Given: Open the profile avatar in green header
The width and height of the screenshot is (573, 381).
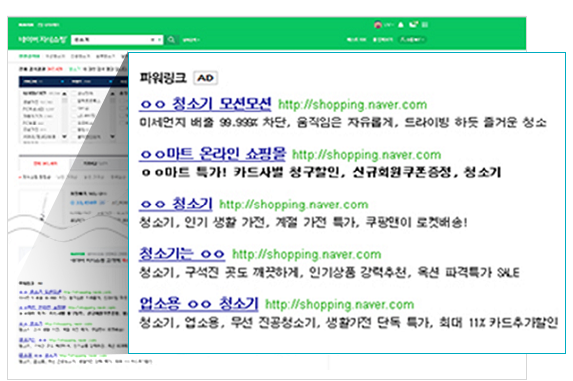Looking at the screenshot, I should pyautogui.click(x=378, y=24).
